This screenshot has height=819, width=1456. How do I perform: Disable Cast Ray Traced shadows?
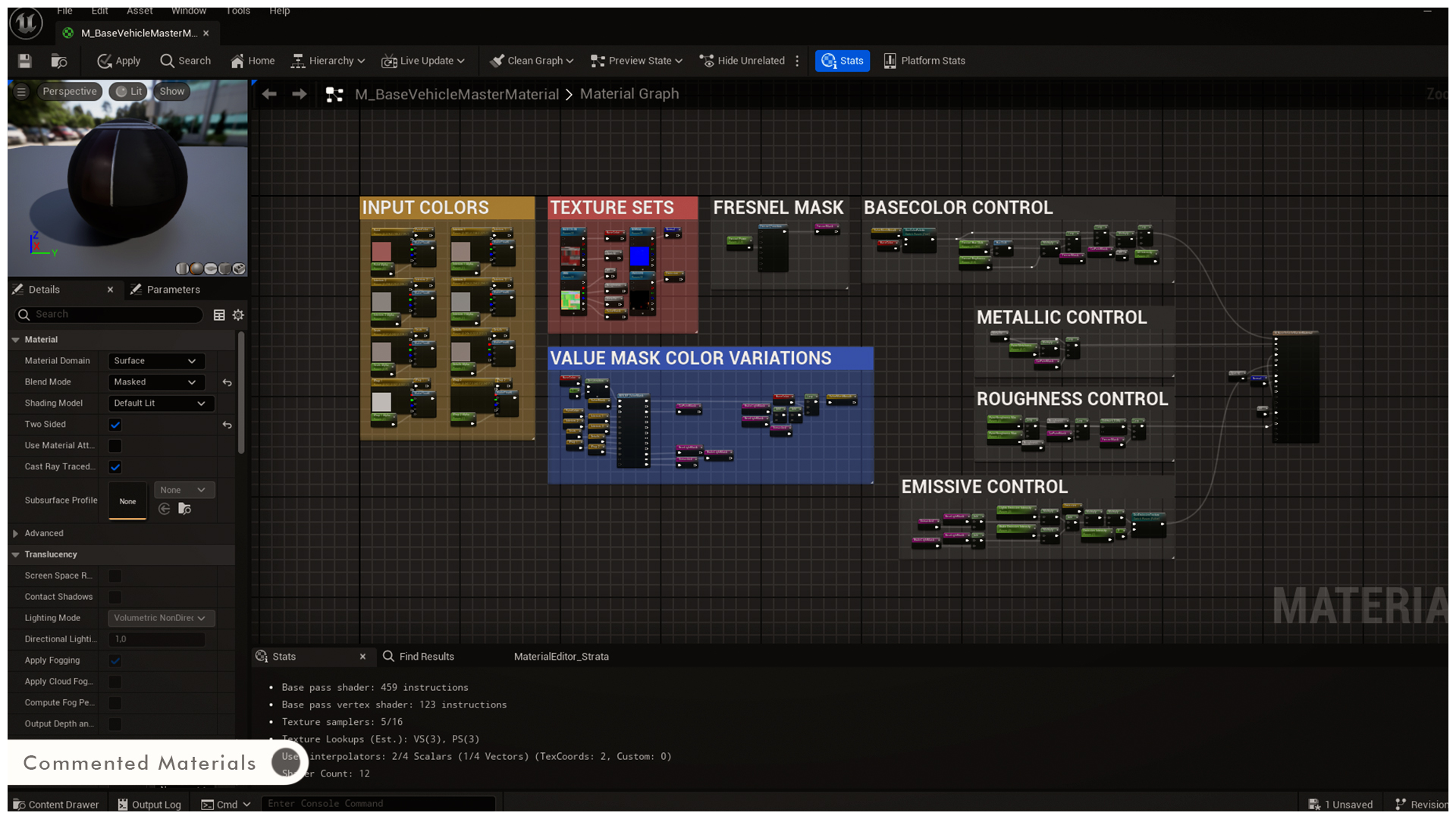click(x=115, y=467)
